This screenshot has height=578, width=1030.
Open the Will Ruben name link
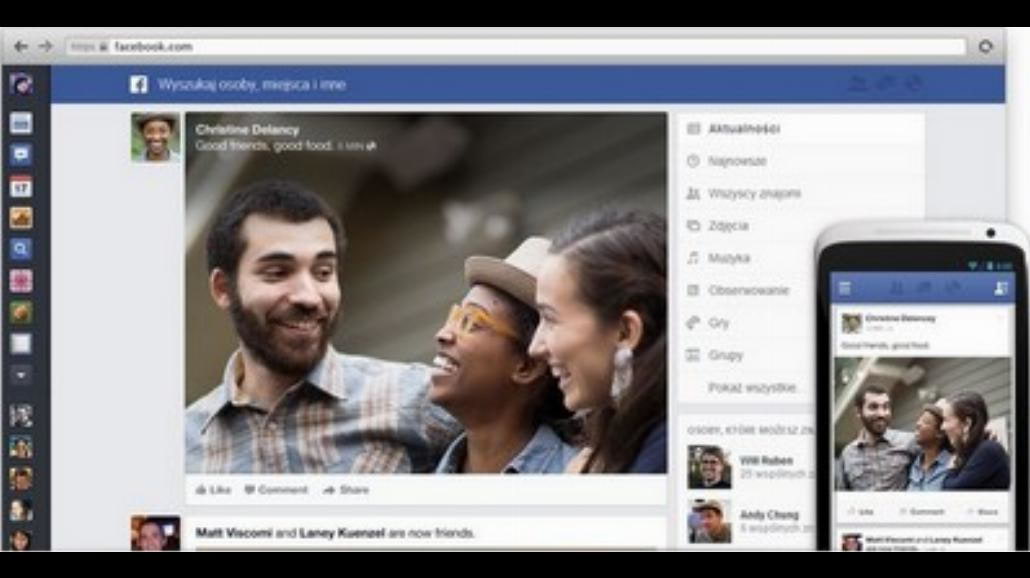(x=766, y=460)
